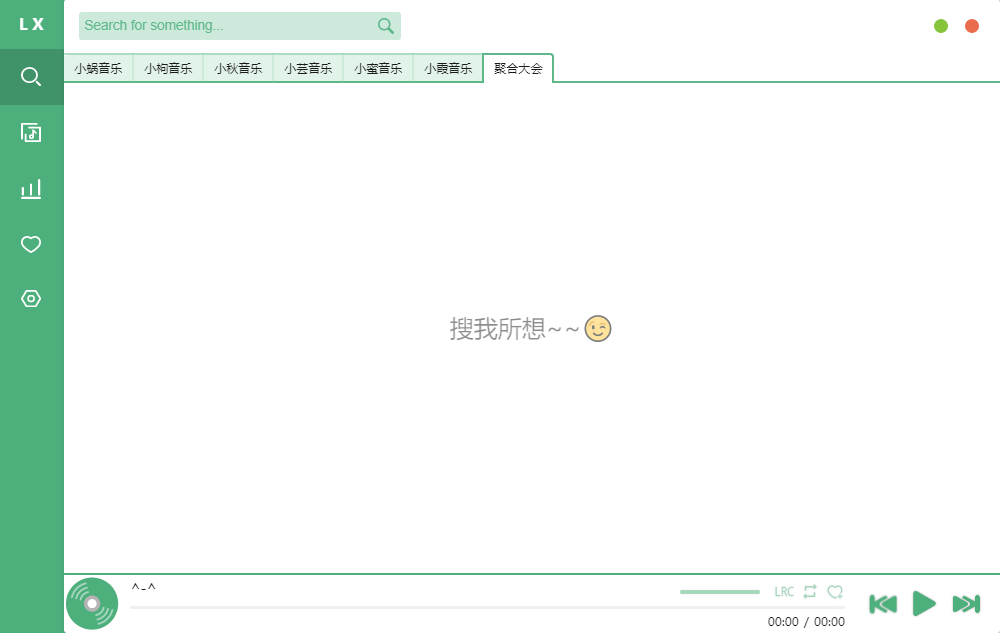Toggle the LRC desktop lyrics display
Viewport: 1000px width, 633px height.
point(784,591)
